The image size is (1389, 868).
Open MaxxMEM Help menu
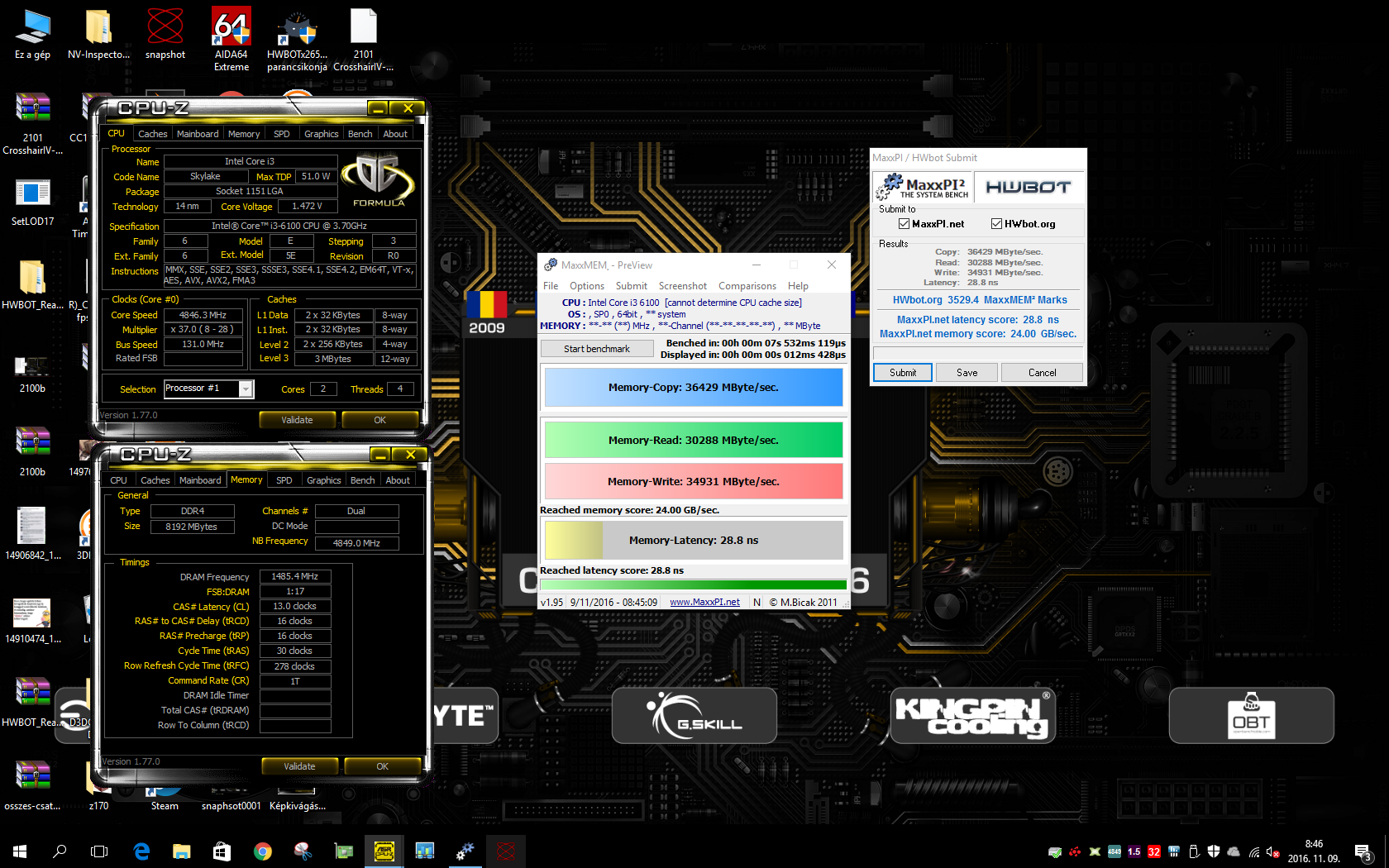798,286
